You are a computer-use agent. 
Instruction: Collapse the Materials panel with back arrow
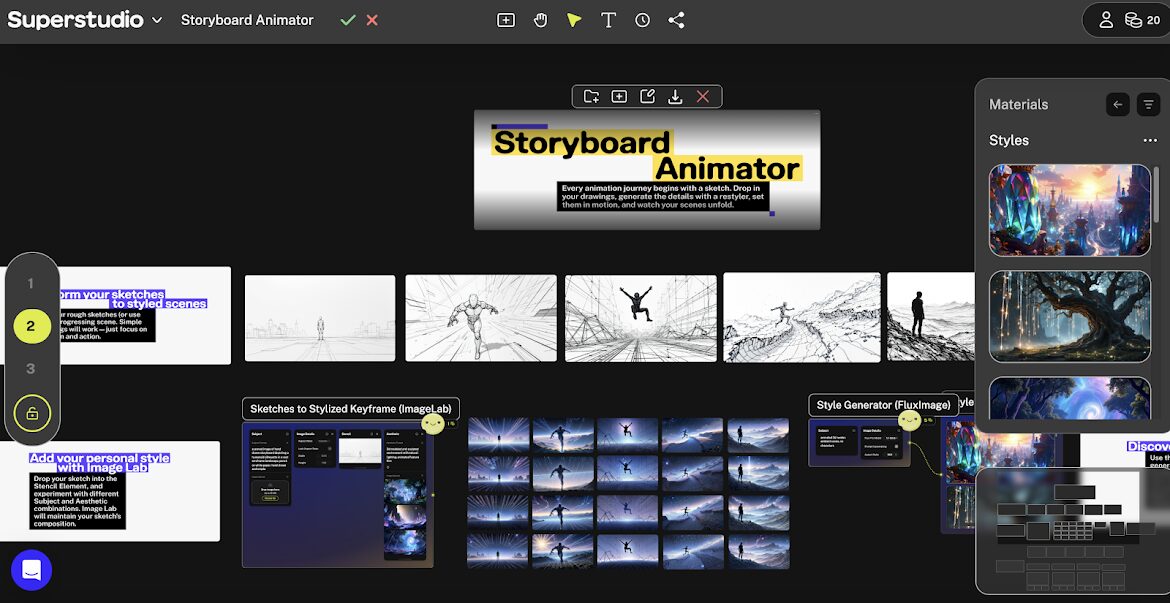pyautogui.click(x=1118, y=104)
